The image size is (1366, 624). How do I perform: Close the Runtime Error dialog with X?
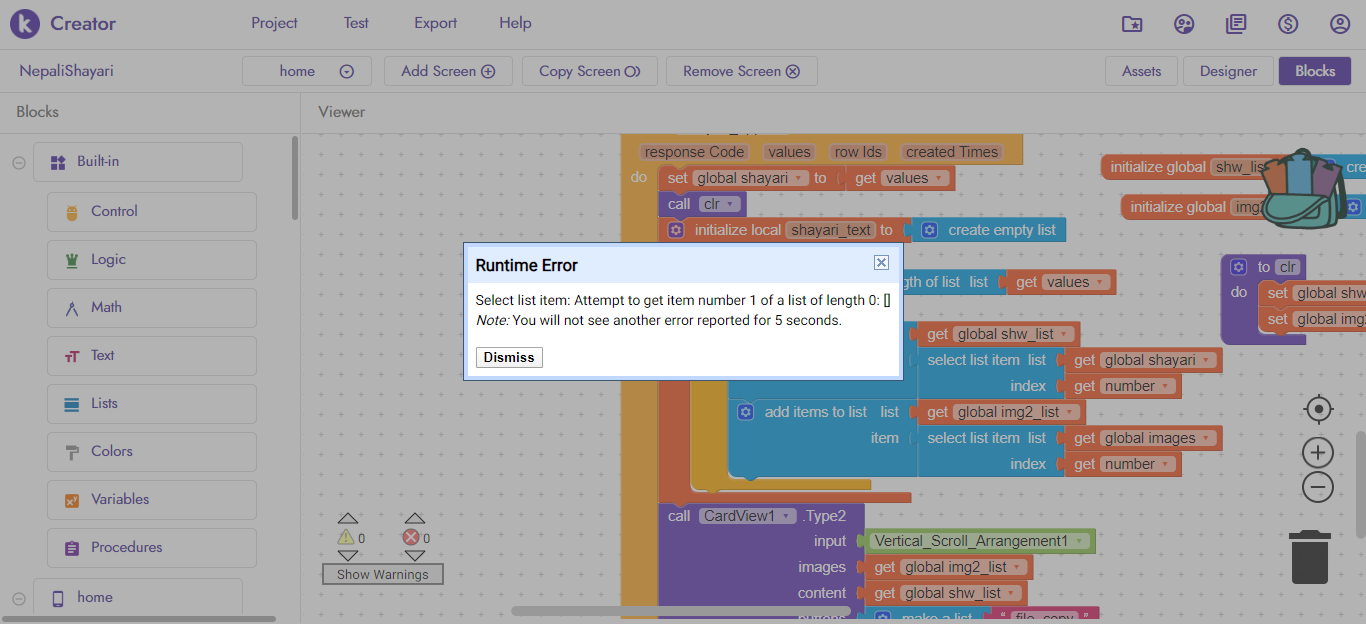881,262
